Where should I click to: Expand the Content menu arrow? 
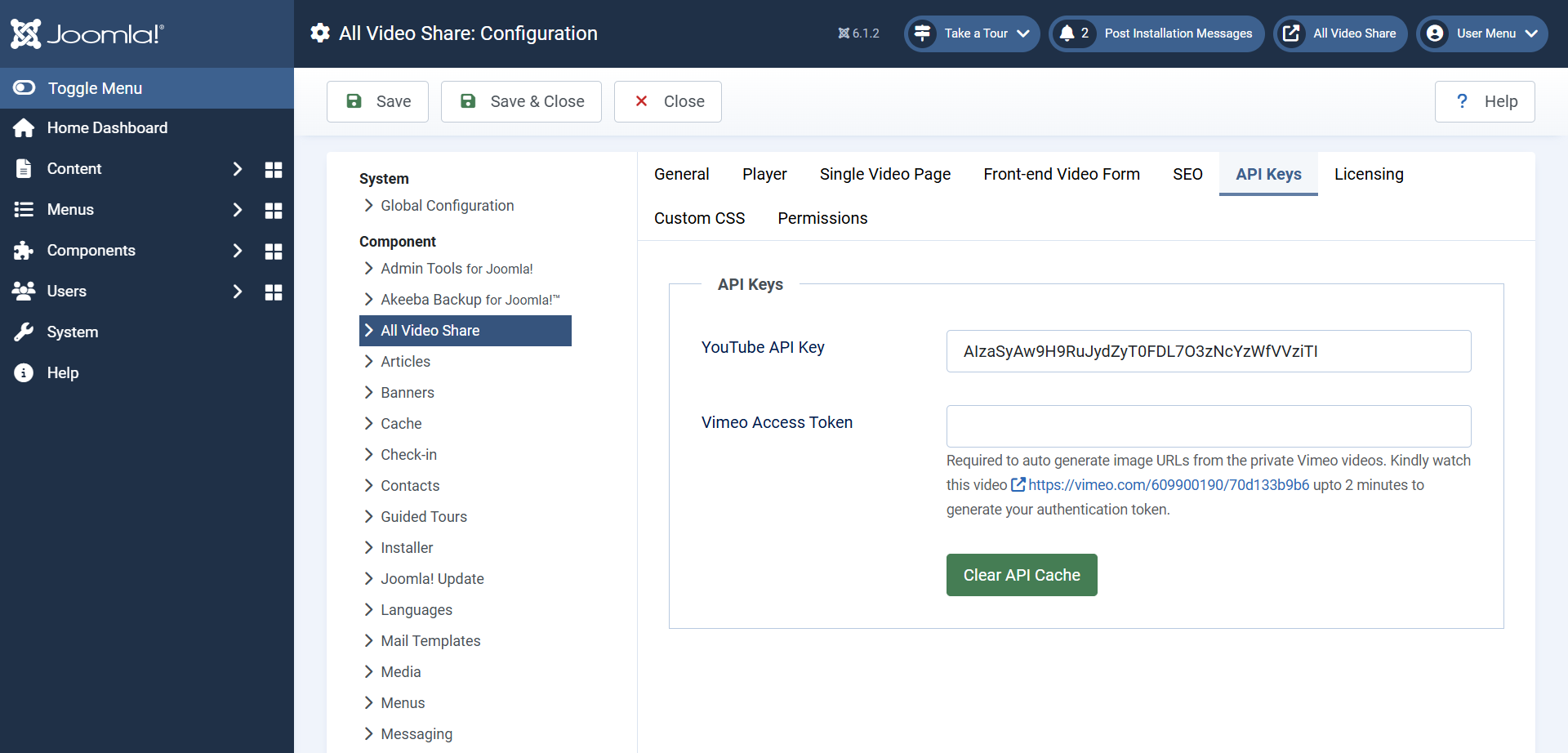[237, 169]
